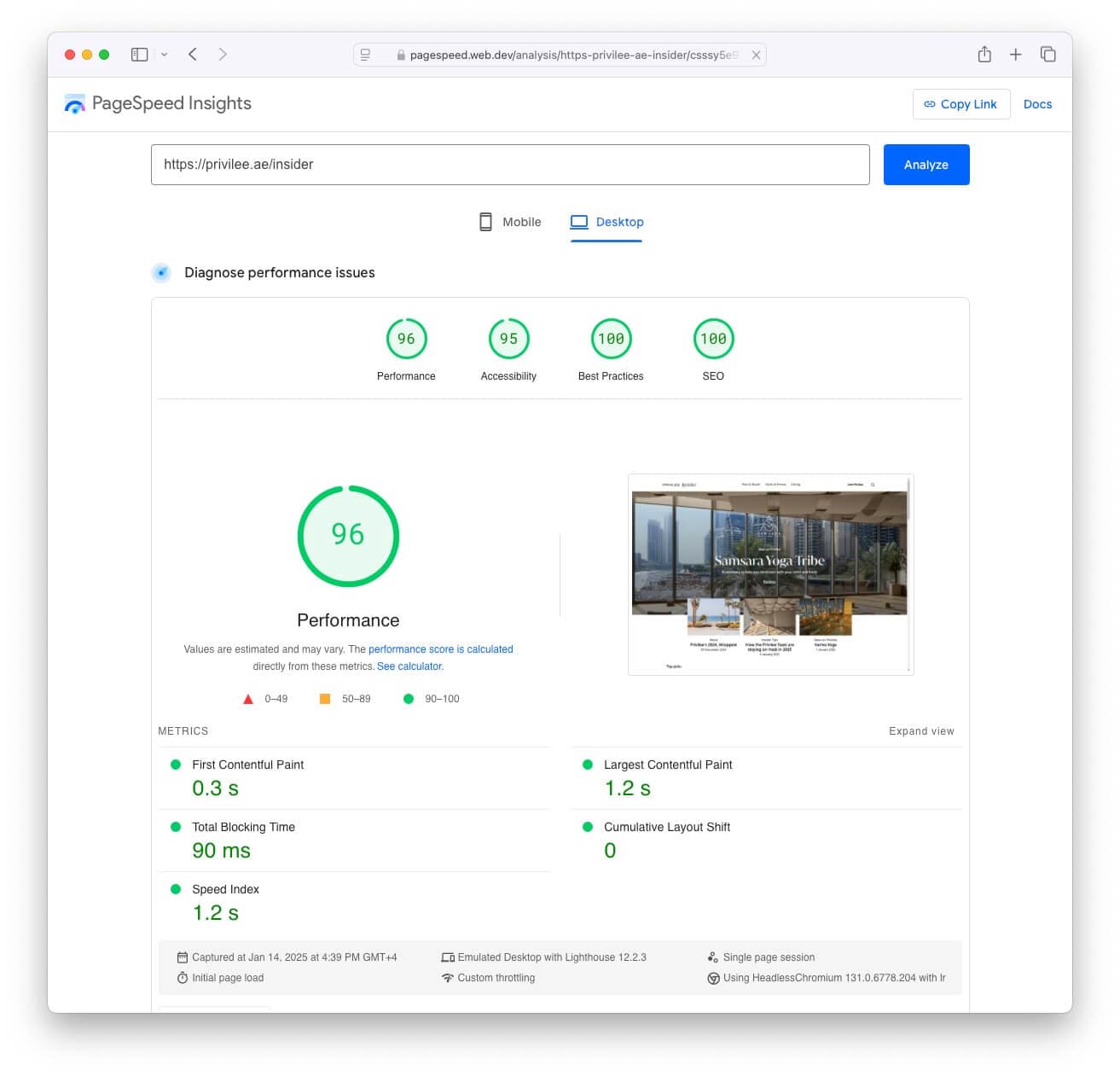Click Emulated Desktop with Lighthouse 12.2.3 text

pyautogui.click(x=552, y=957)
